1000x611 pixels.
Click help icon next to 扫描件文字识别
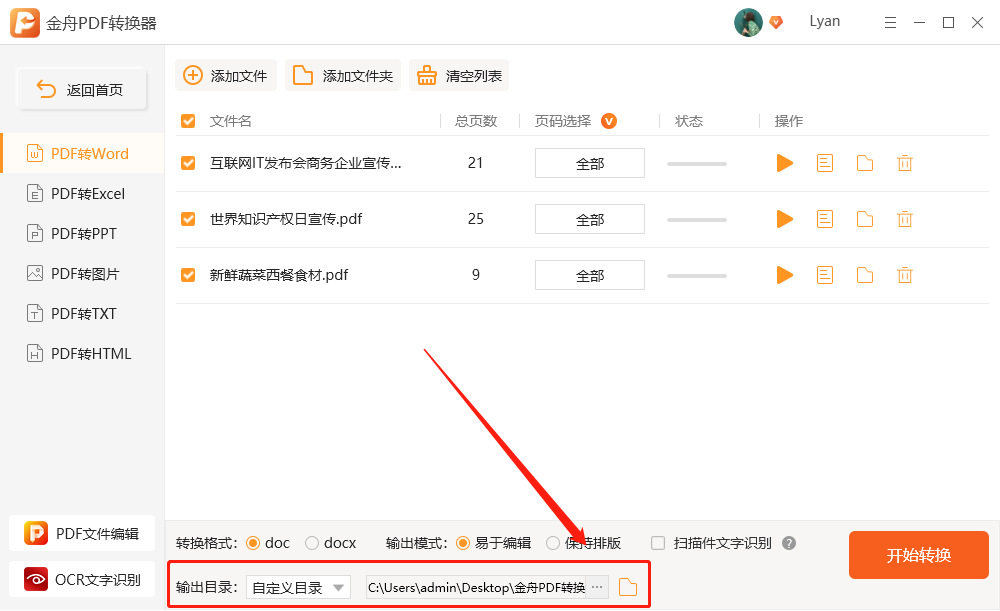point(789,543)
